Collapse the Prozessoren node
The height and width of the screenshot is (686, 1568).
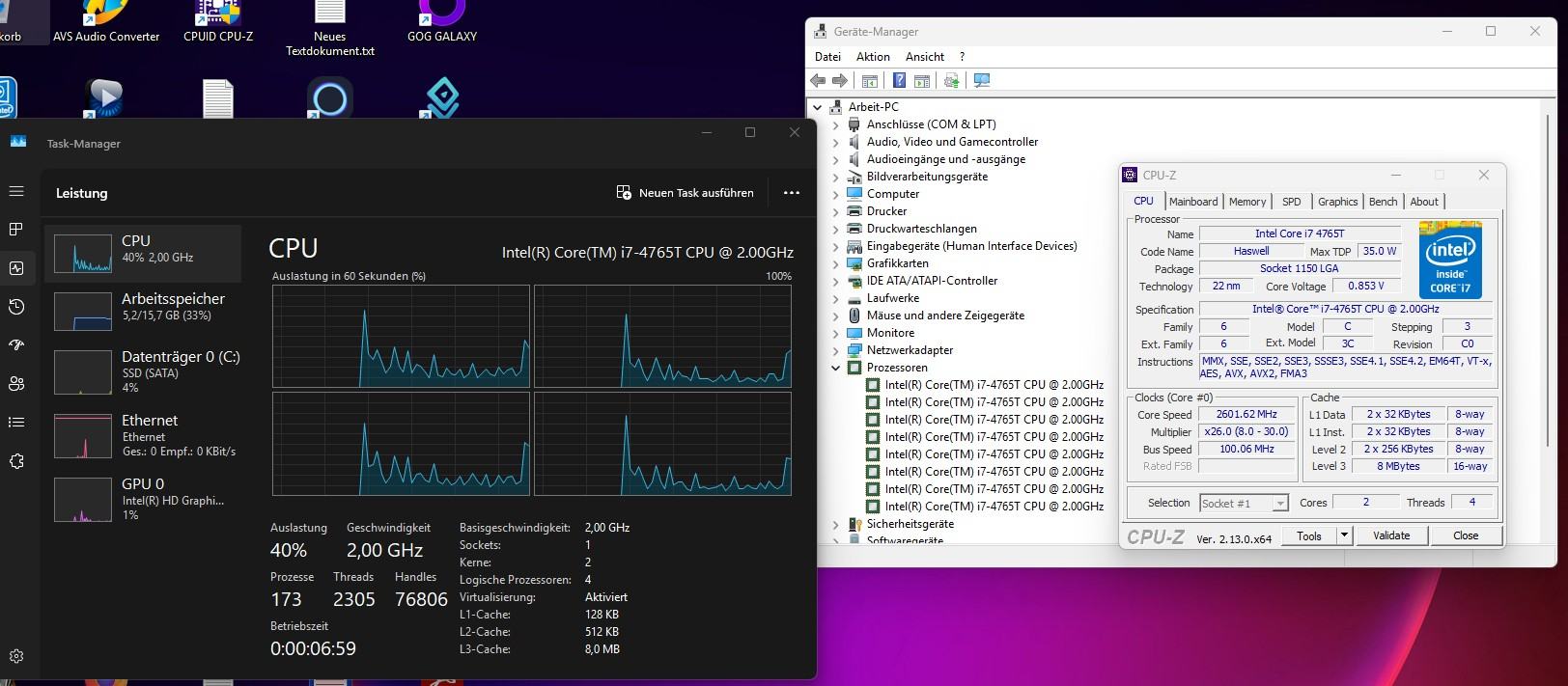[x=836, y=368]
